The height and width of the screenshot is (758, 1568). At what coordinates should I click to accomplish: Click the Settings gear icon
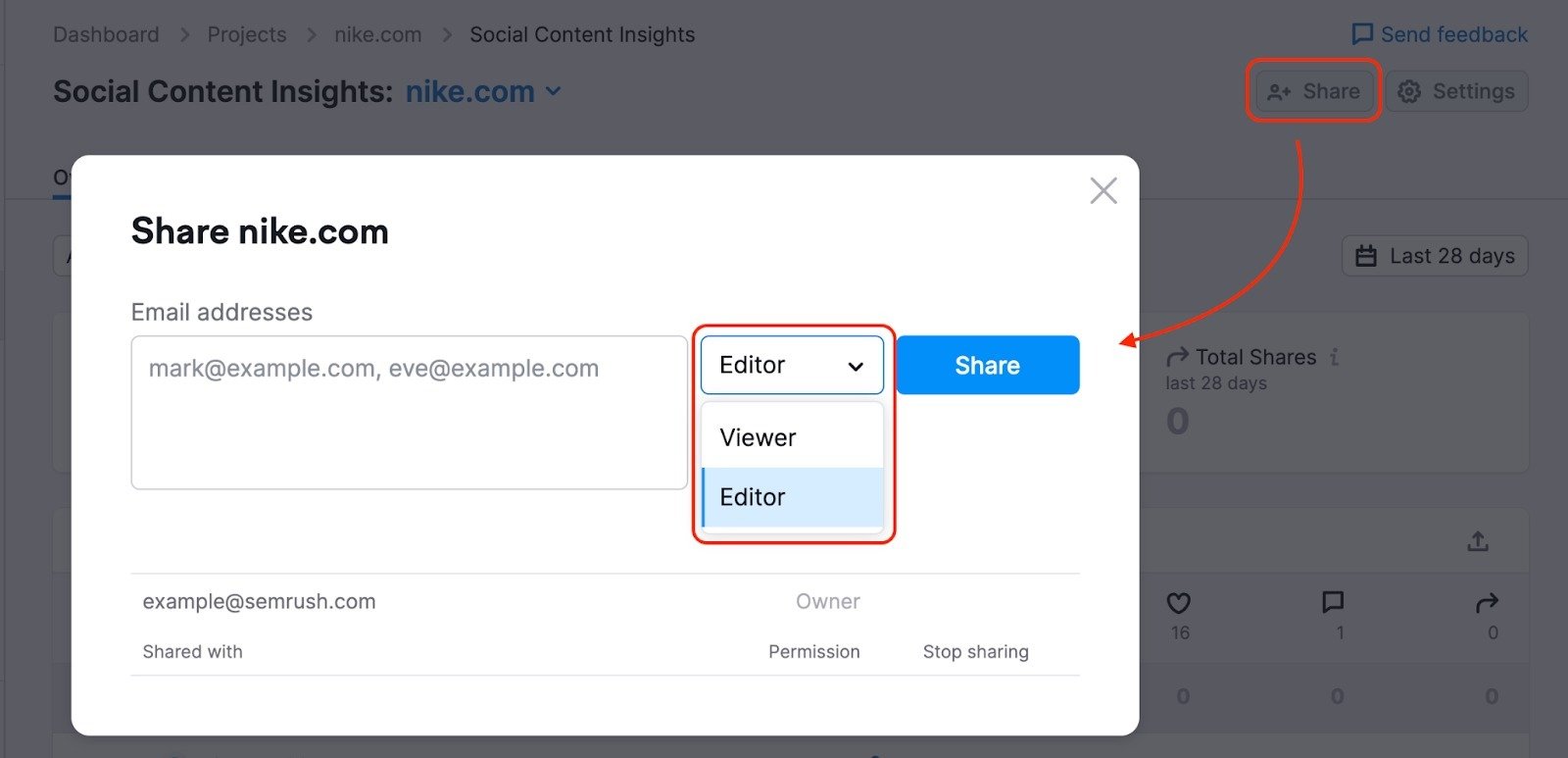tap(1409, 91)
